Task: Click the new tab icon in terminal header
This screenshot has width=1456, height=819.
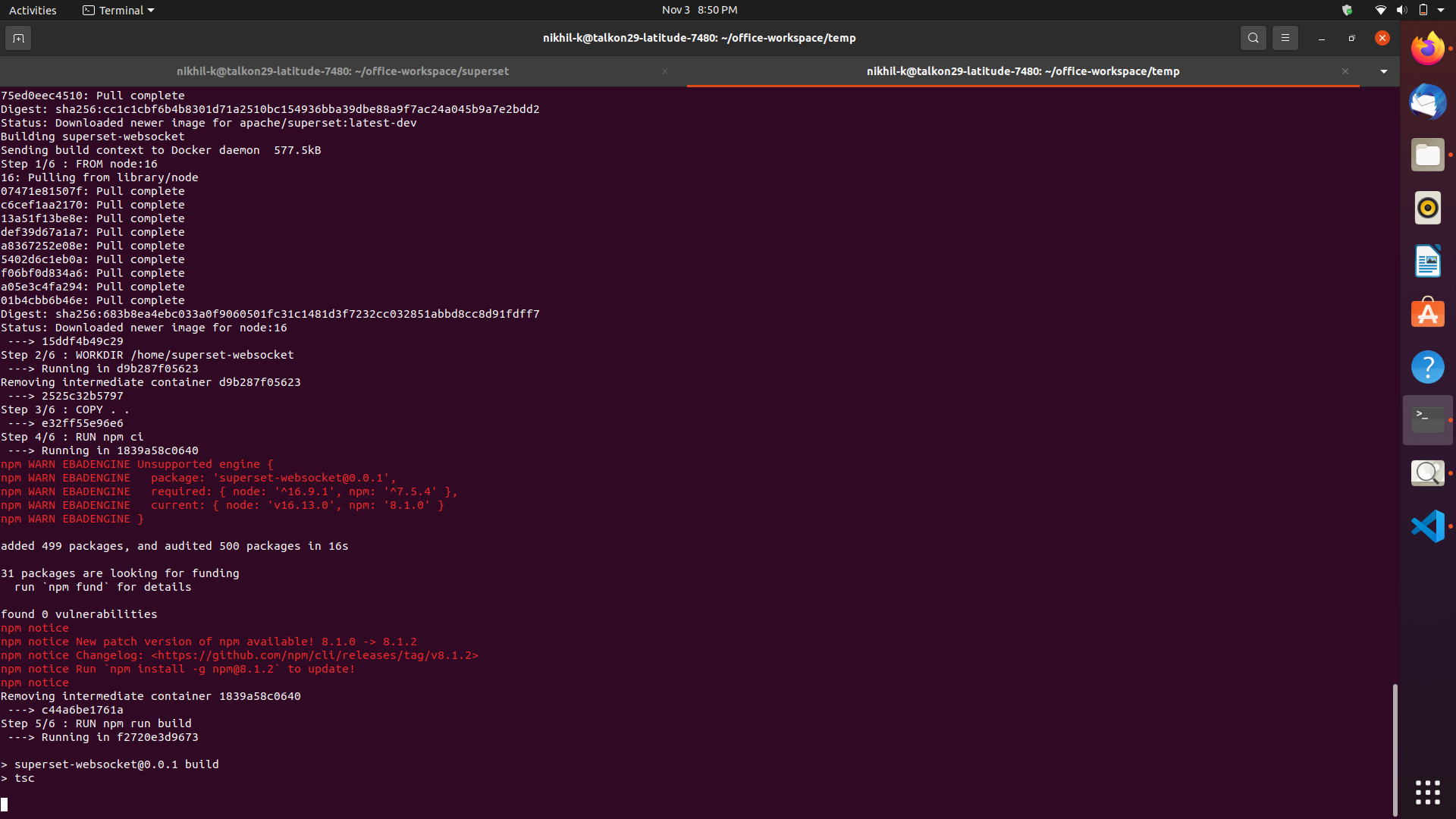Action: (18, 38)
